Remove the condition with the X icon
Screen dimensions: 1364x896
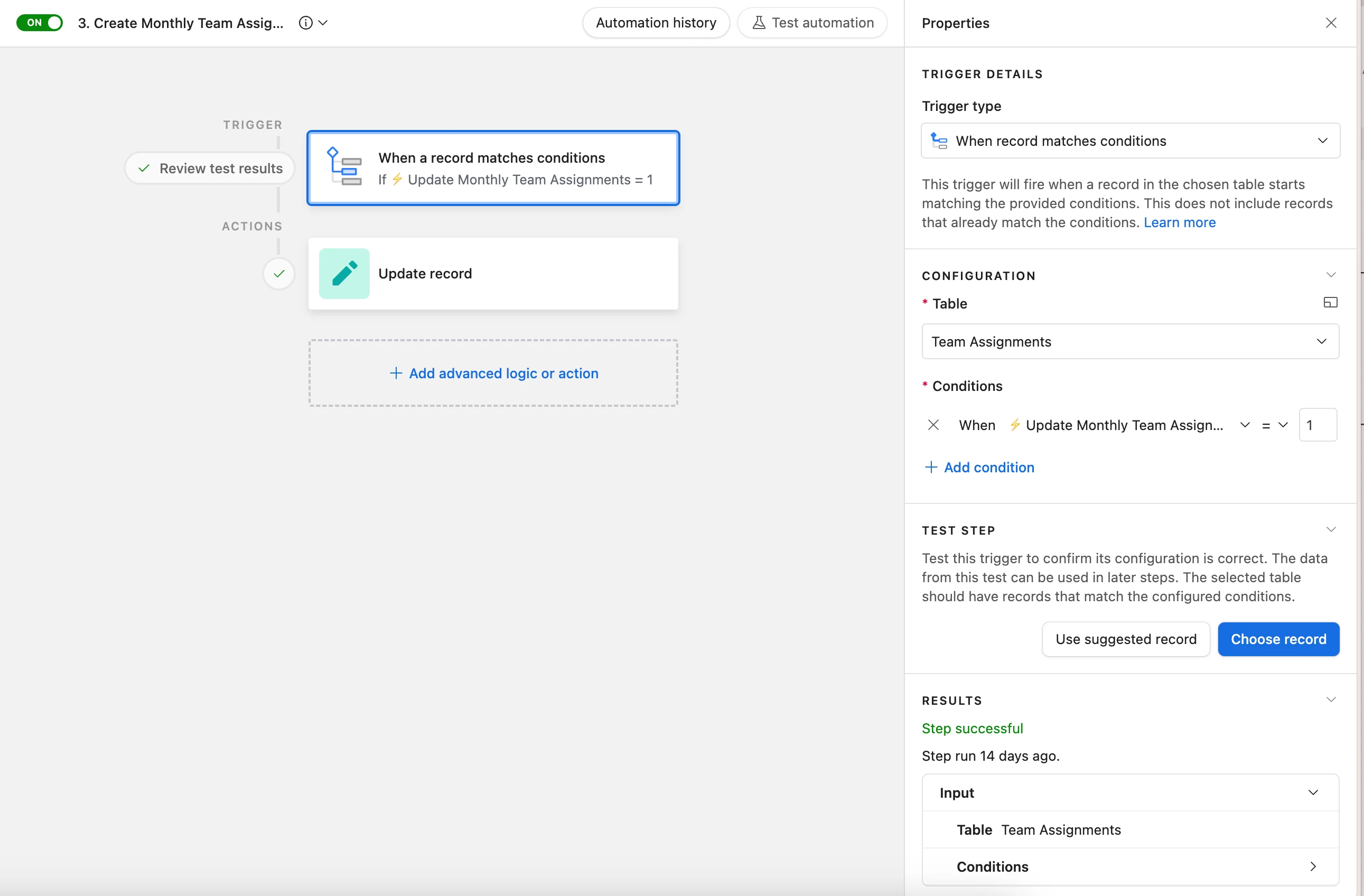click(x=933, y=425)
